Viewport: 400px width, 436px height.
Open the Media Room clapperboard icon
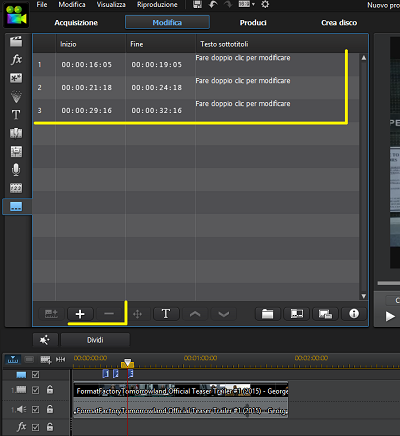pos(16,41)
